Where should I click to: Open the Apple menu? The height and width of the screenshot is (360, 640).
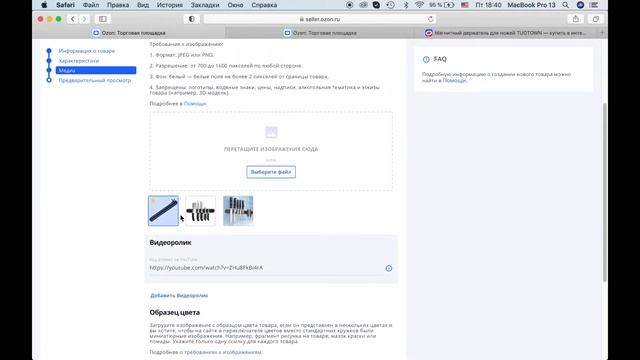tap(44, 5)
